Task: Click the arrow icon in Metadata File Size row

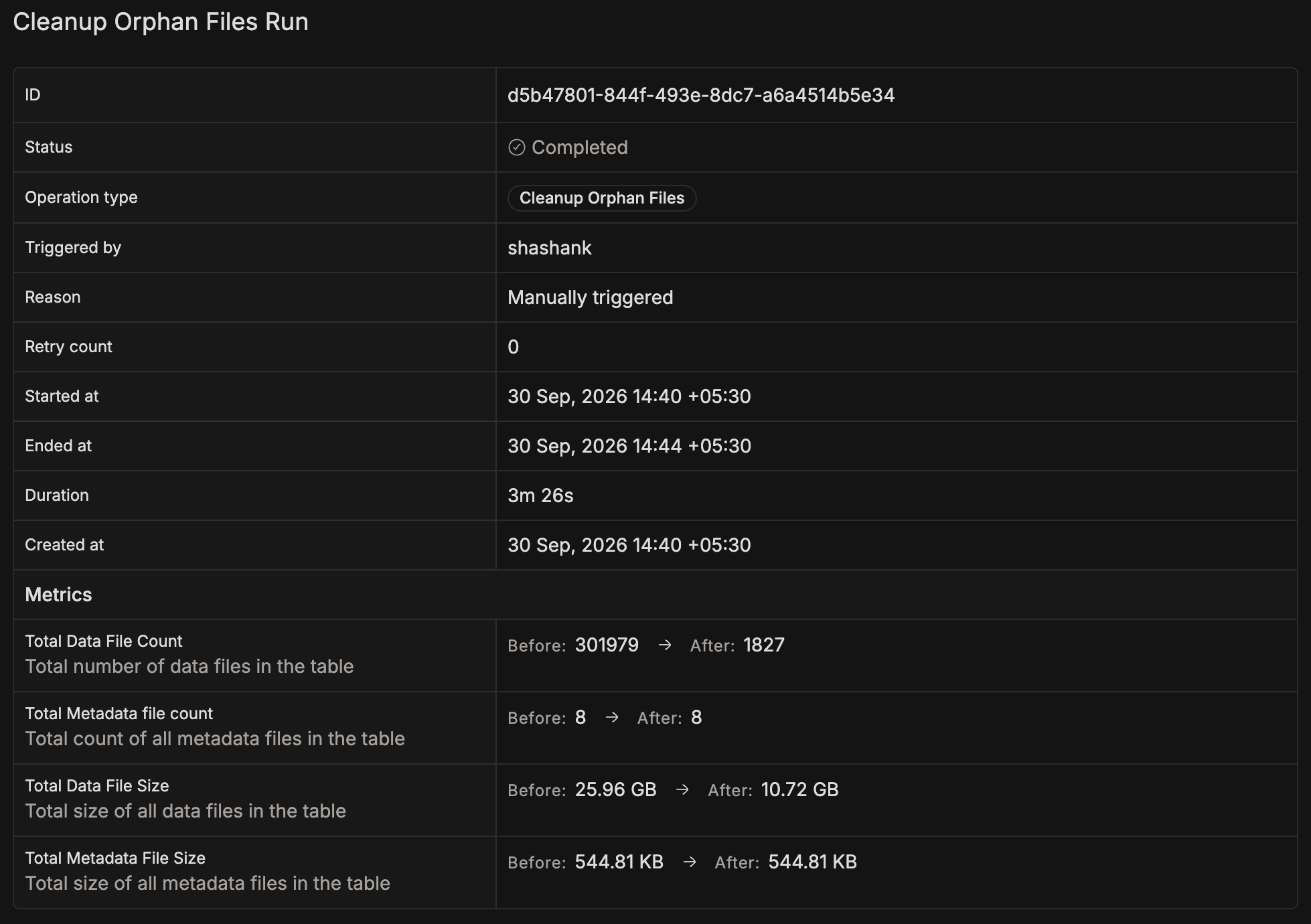Action: pos(690,862)
